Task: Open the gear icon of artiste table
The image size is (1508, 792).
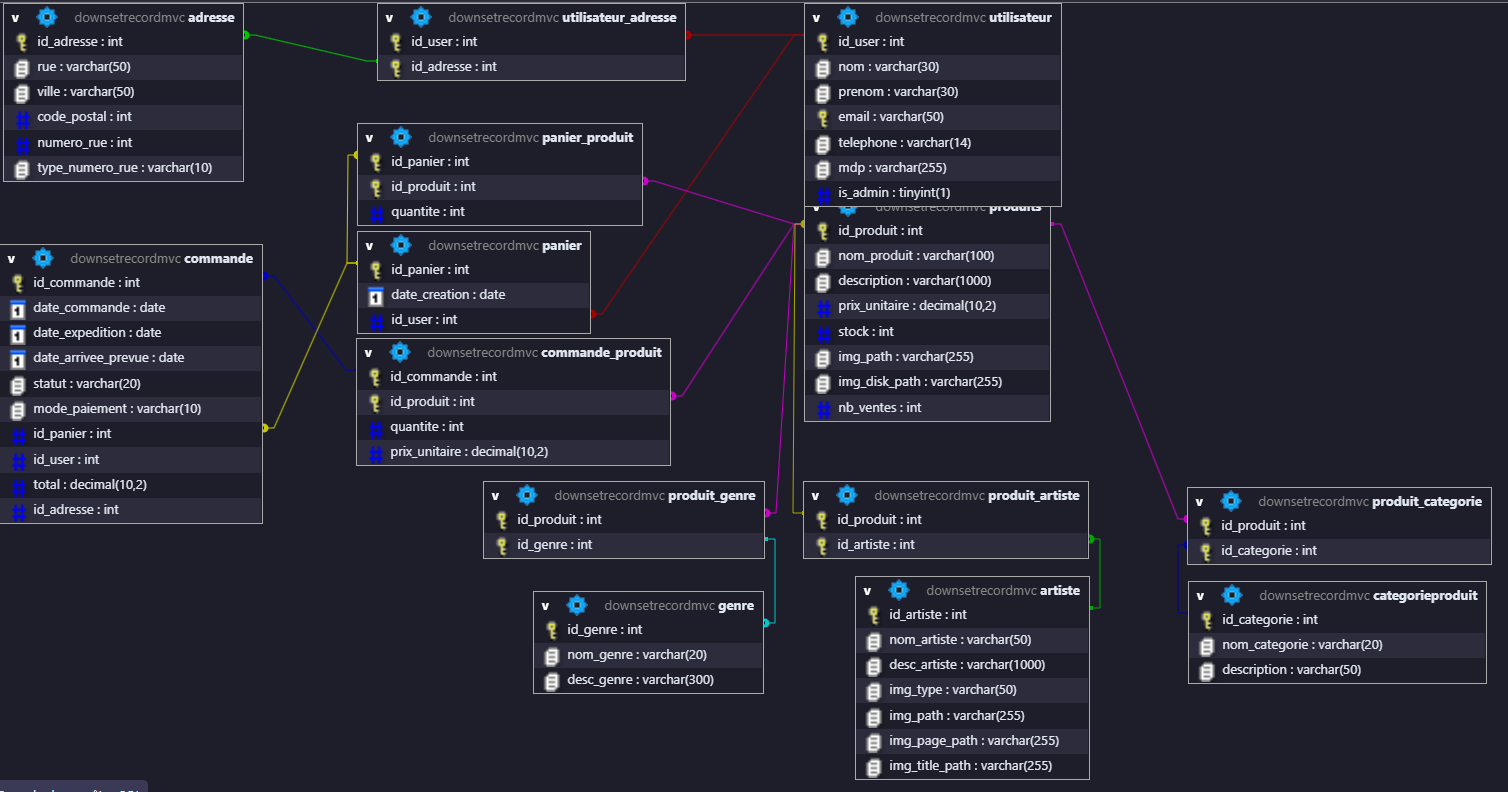Action: (899, 590)
